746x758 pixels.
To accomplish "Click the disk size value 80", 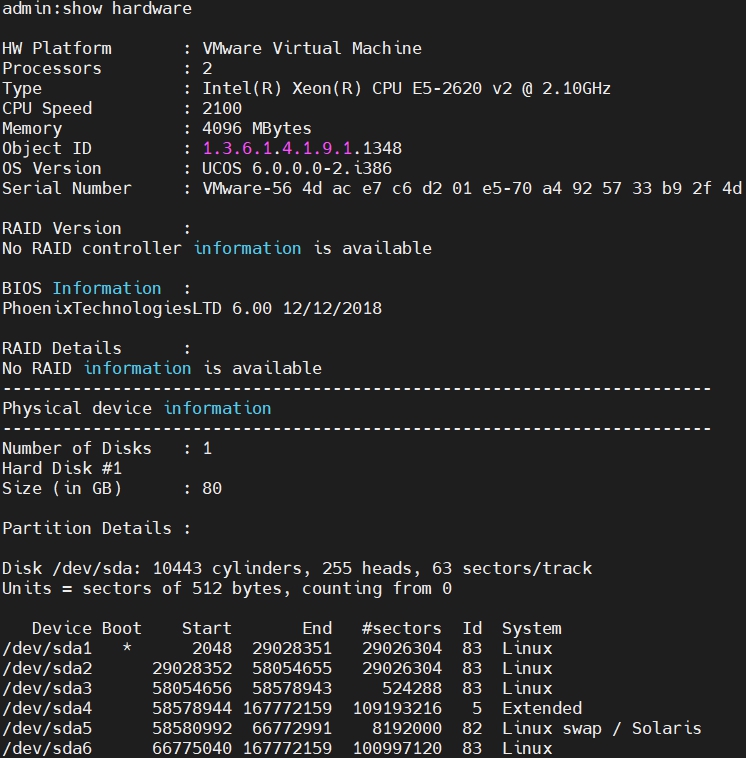I will (212, 488).
